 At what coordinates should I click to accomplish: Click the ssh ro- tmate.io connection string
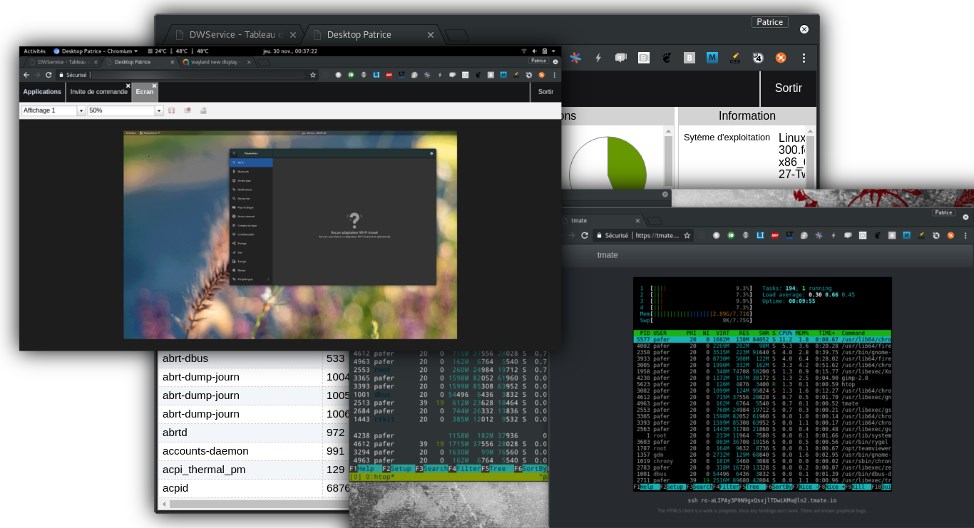coord(762,500)
